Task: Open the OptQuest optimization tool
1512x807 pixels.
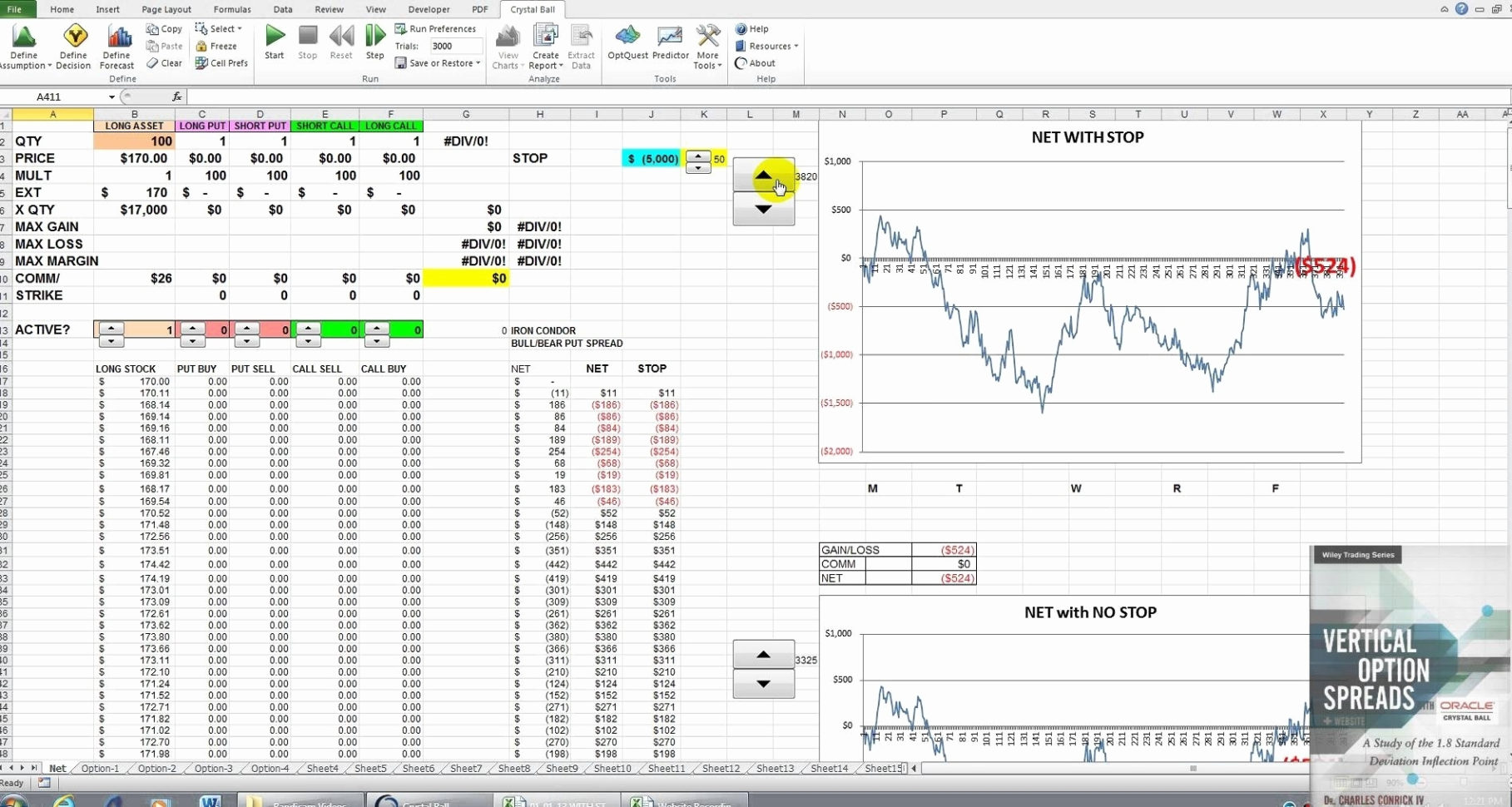Action: pos(627,42)
